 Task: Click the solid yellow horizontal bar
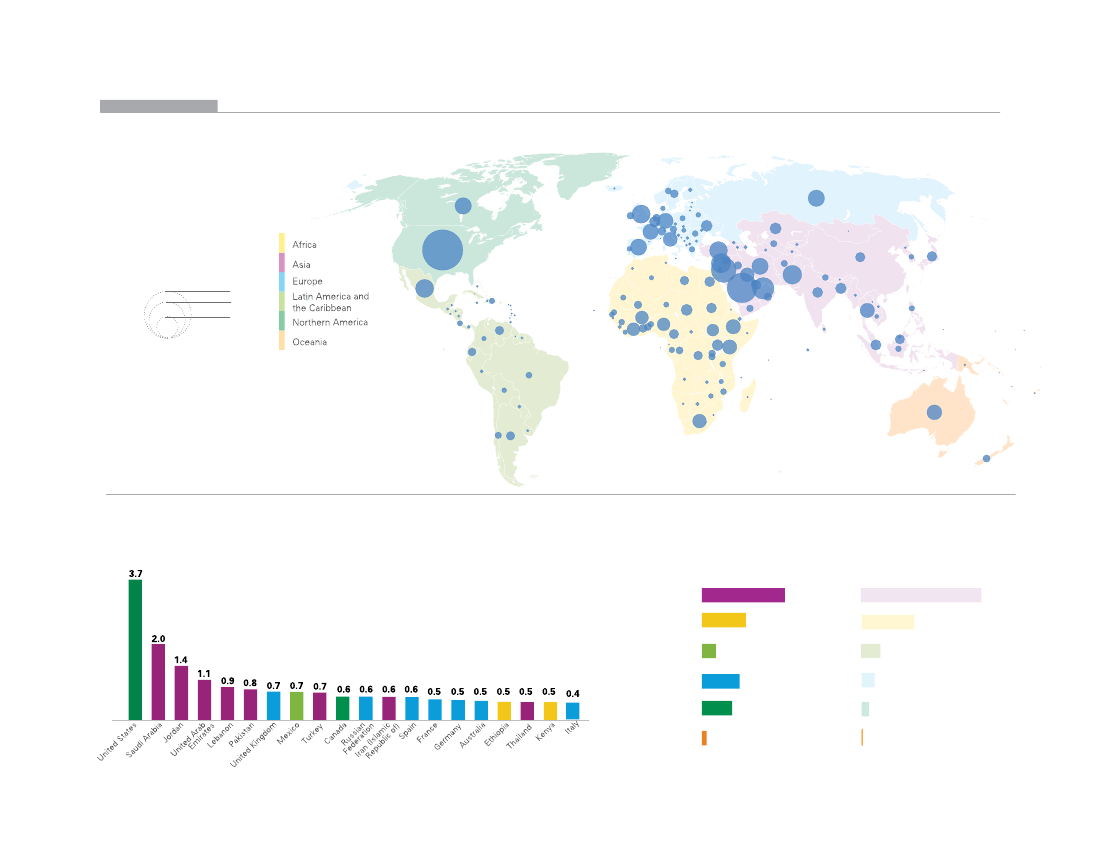pyautogui.click(x=723, y=620)
